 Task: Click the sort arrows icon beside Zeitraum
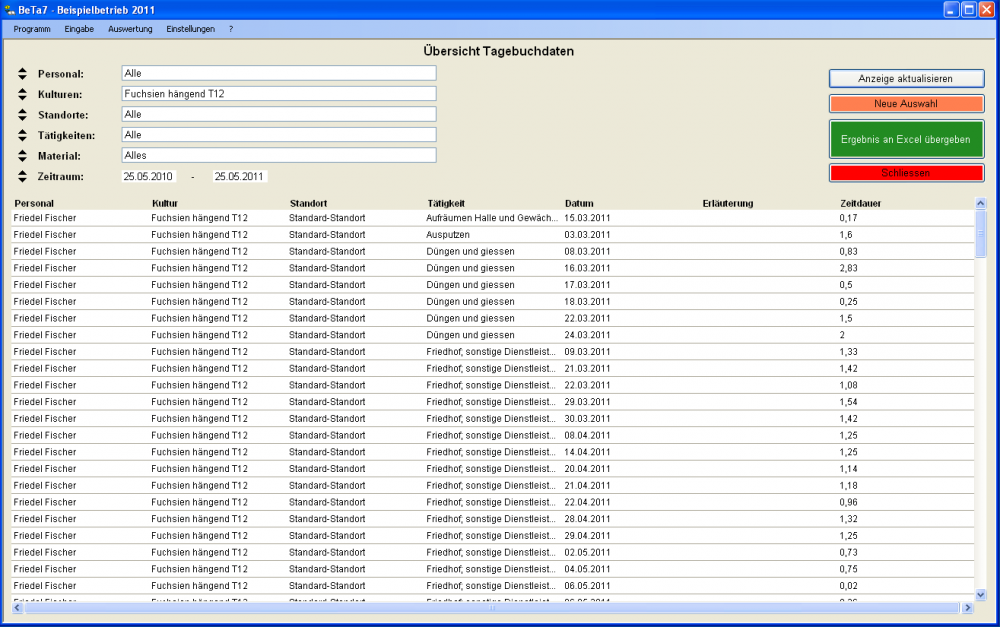(x=23, y=176)
